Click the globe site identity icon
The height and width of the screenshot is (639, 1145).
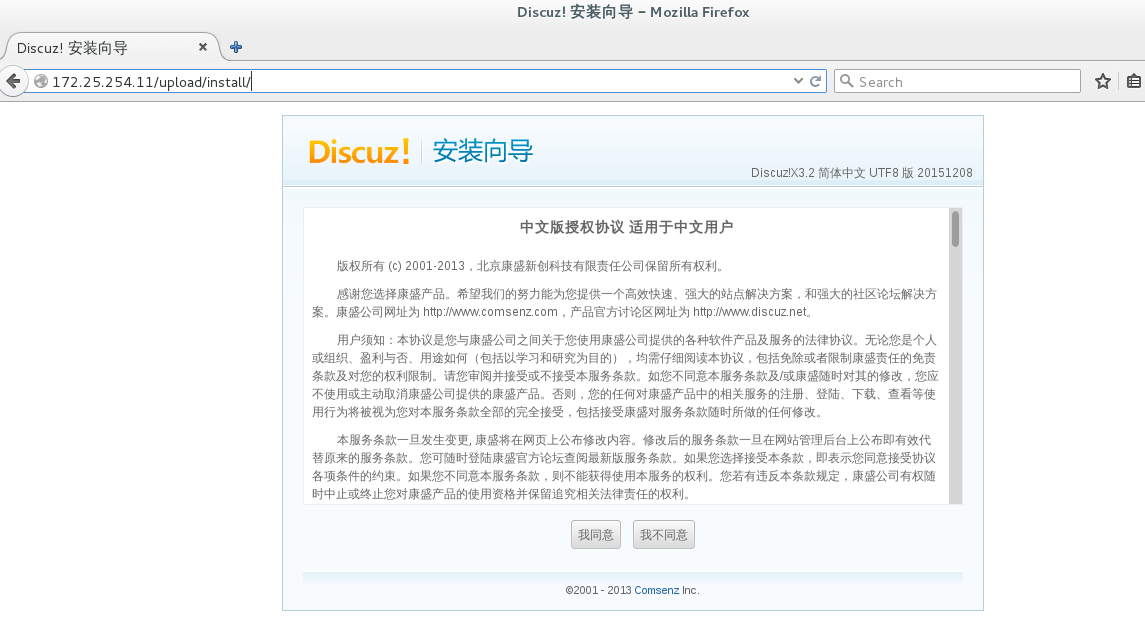coord(41,81)
